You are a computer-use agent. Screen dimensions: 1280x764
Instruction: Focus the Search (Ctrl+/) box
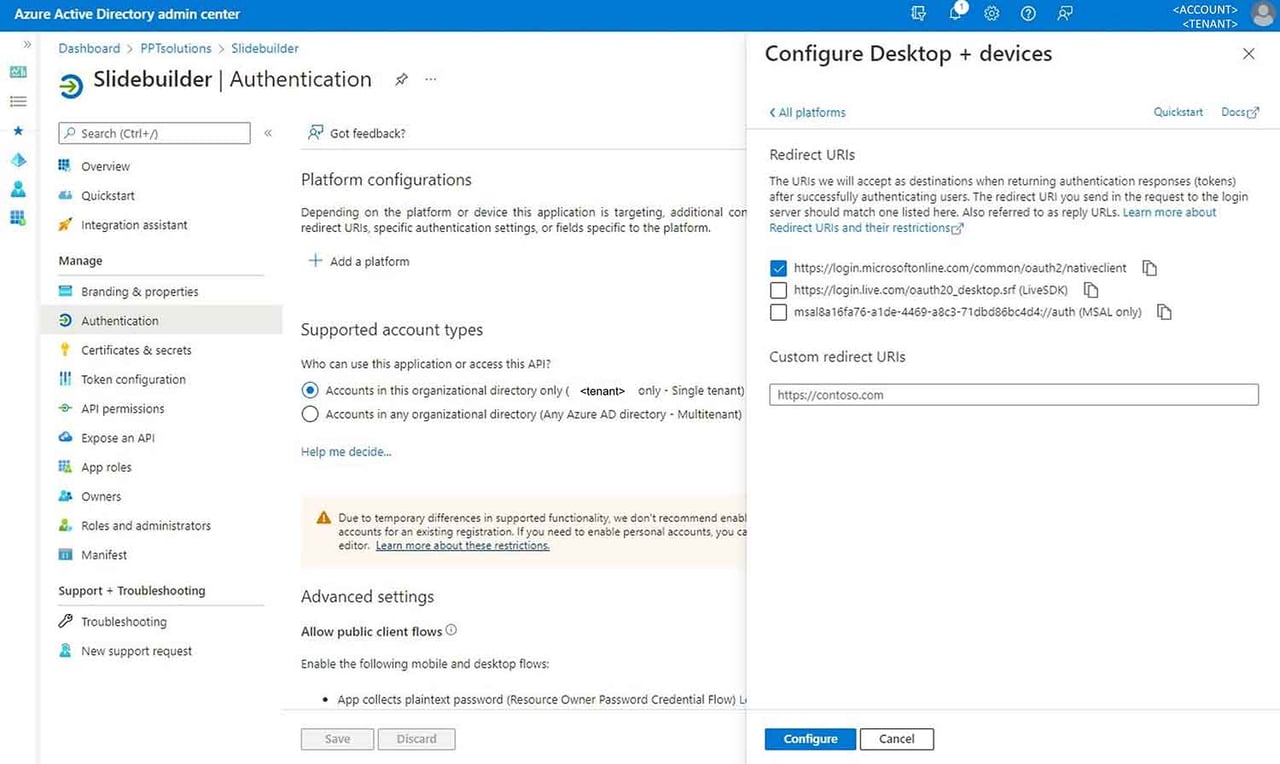[x=154, y=133]
